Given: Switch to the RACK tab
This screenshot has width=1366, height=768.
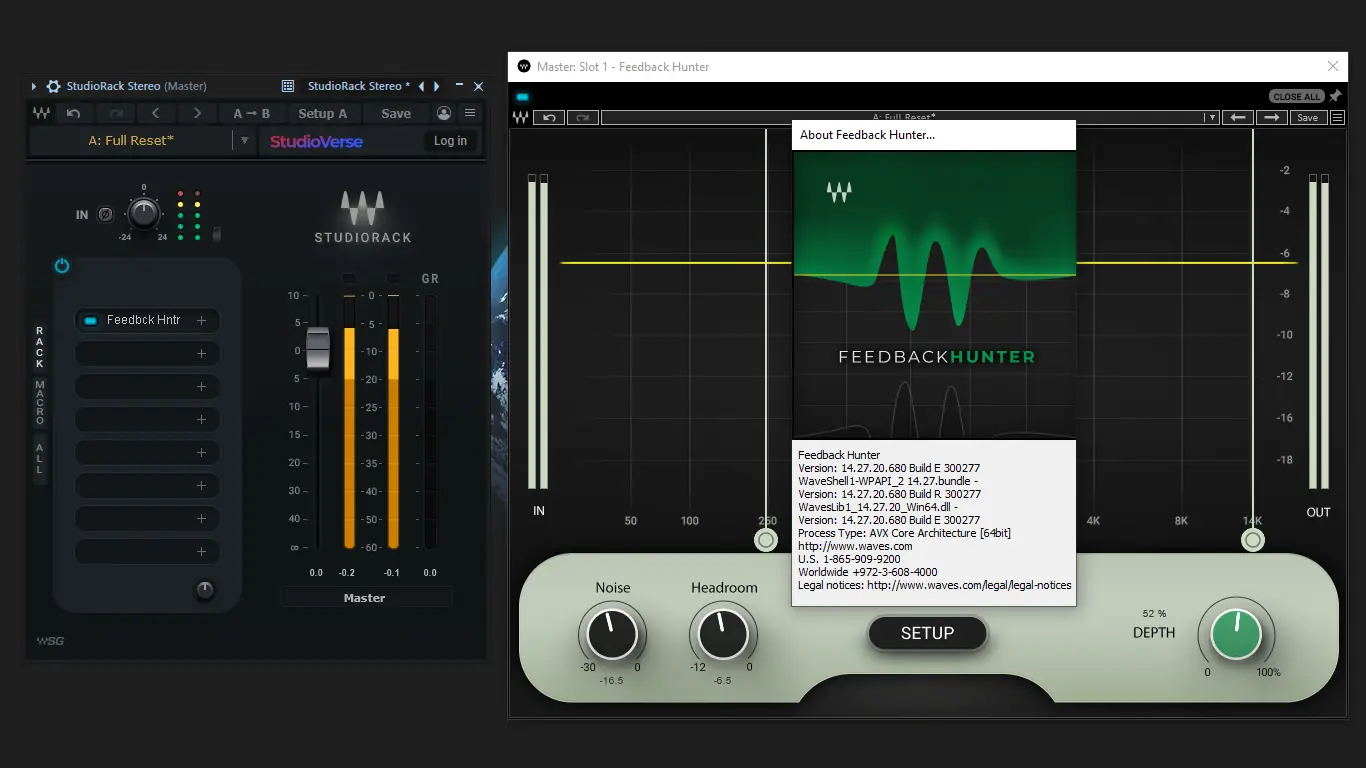Looking at the screenshot, I should coord(40,347).
